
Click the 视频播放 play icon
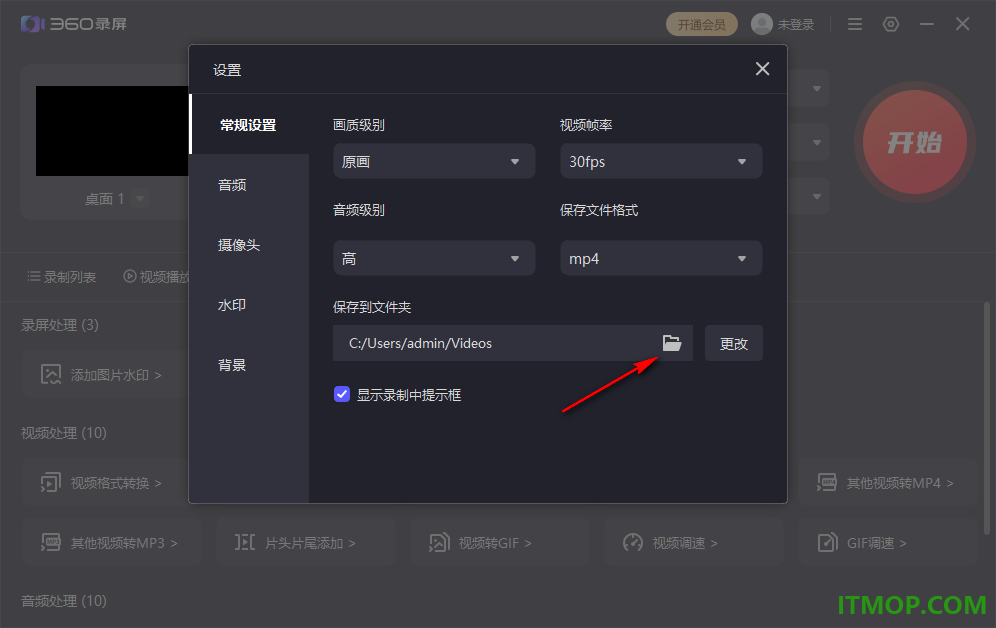(130, 276)
